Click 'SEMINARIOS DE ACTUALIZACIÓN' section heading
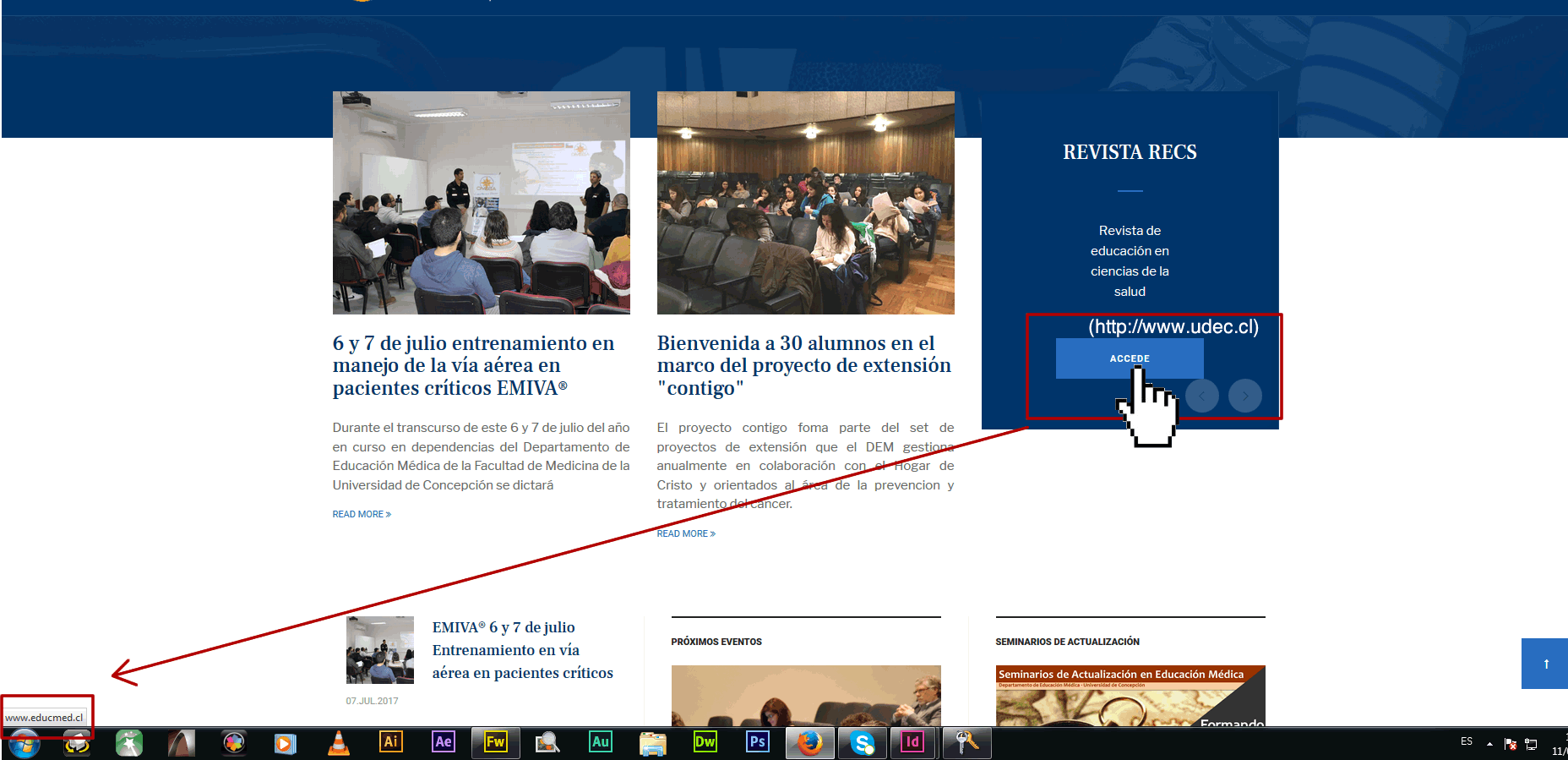Viewport: 1568px width, 760px height. 1067,642
